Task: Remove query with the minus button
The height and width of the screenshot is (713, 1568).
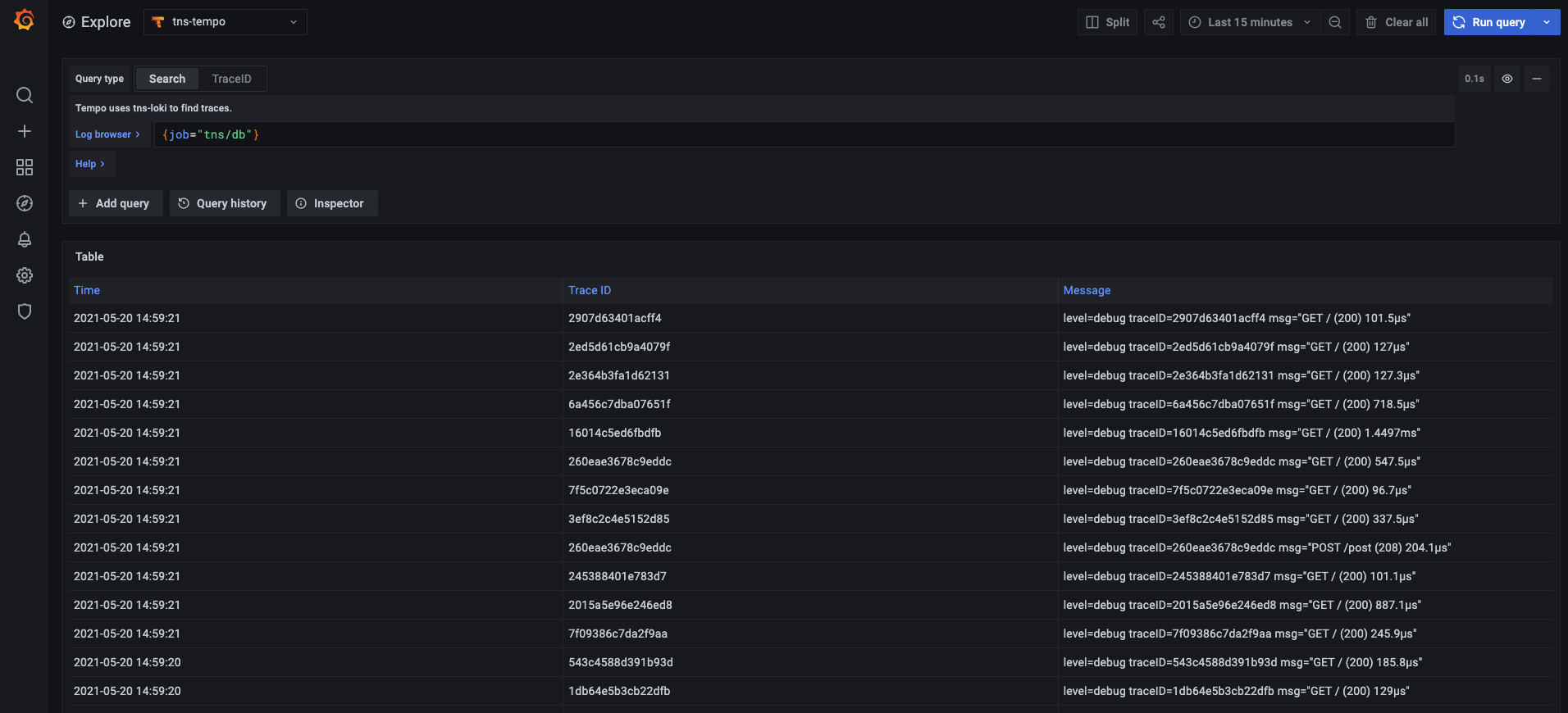Action: click(1536, 79)
